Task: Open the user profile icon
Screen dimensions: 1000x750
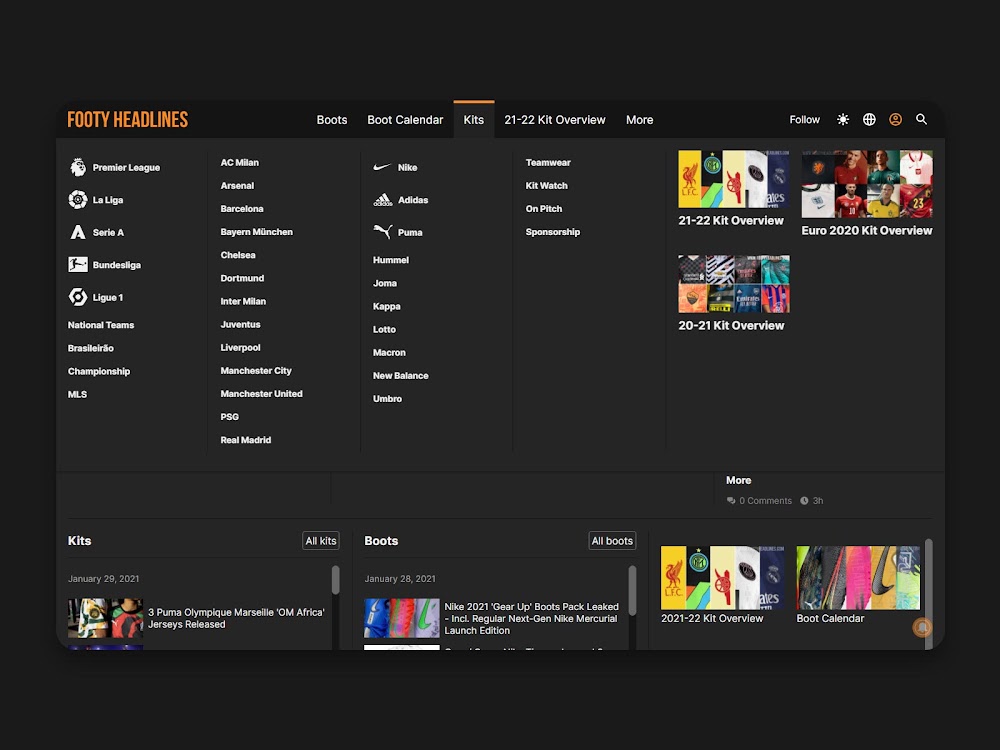Action: (895, 119)
